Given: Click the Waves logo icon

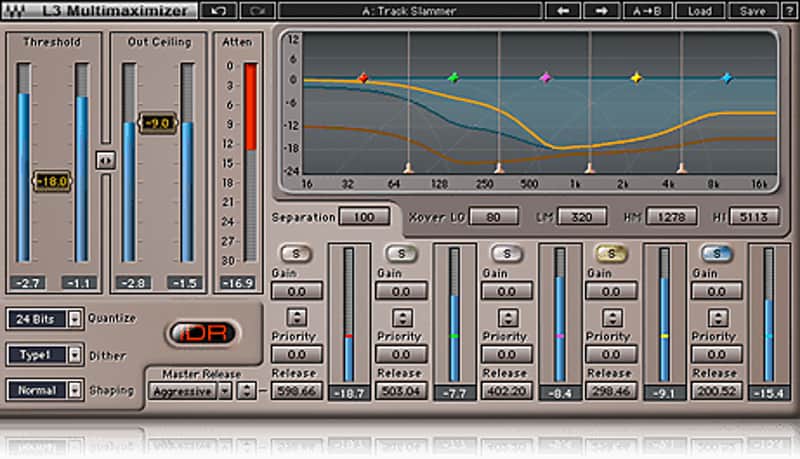Looking at the screenshot, I should pyautogui.click(x=15, y=11).
